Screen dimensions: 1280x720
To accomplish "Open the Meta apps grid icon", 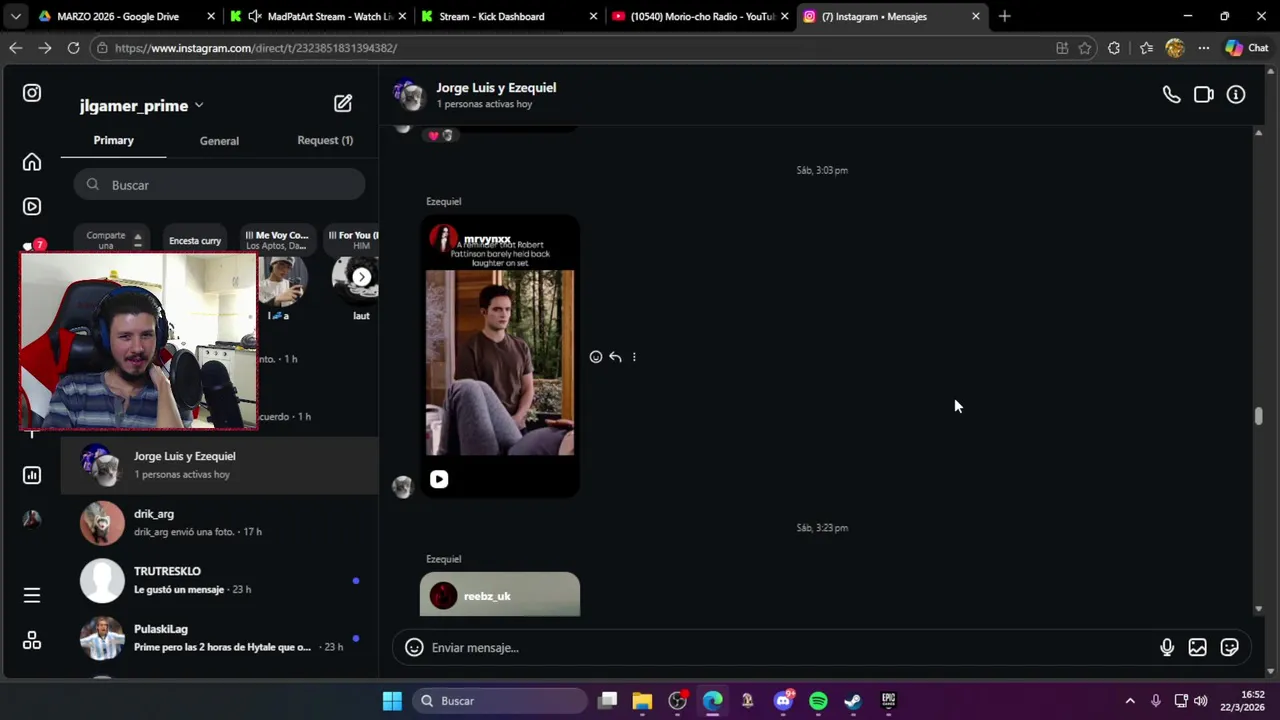I will 32,641.
